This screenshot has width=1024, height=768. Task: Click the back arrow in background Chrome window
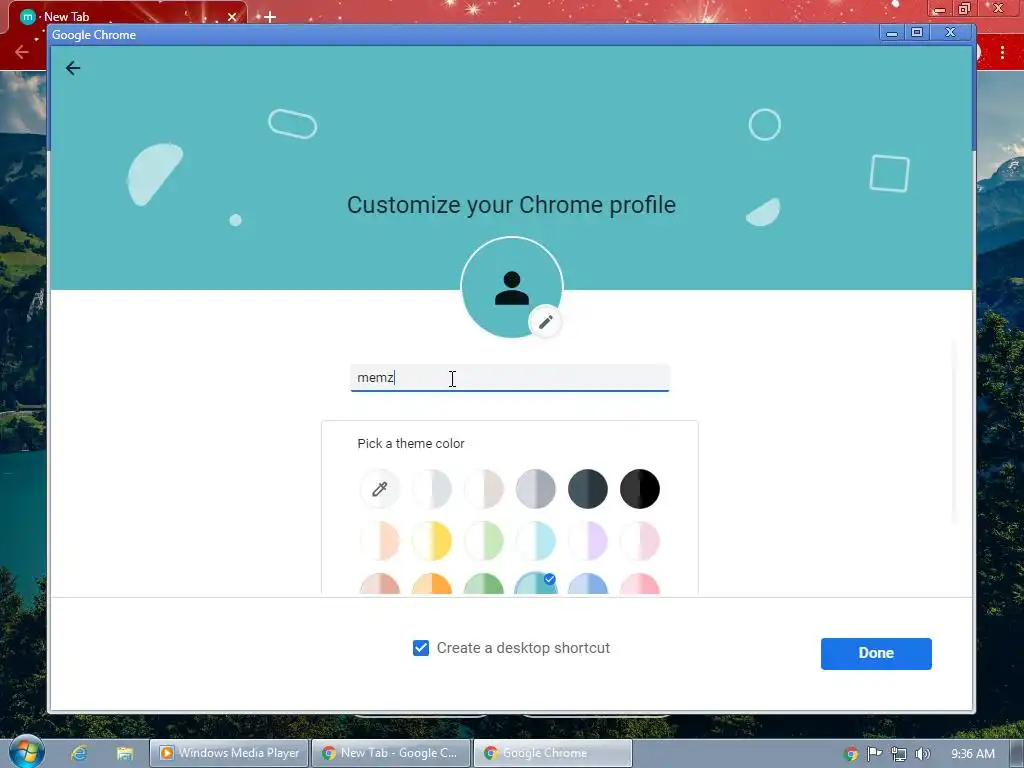click(x=22, y=52)
